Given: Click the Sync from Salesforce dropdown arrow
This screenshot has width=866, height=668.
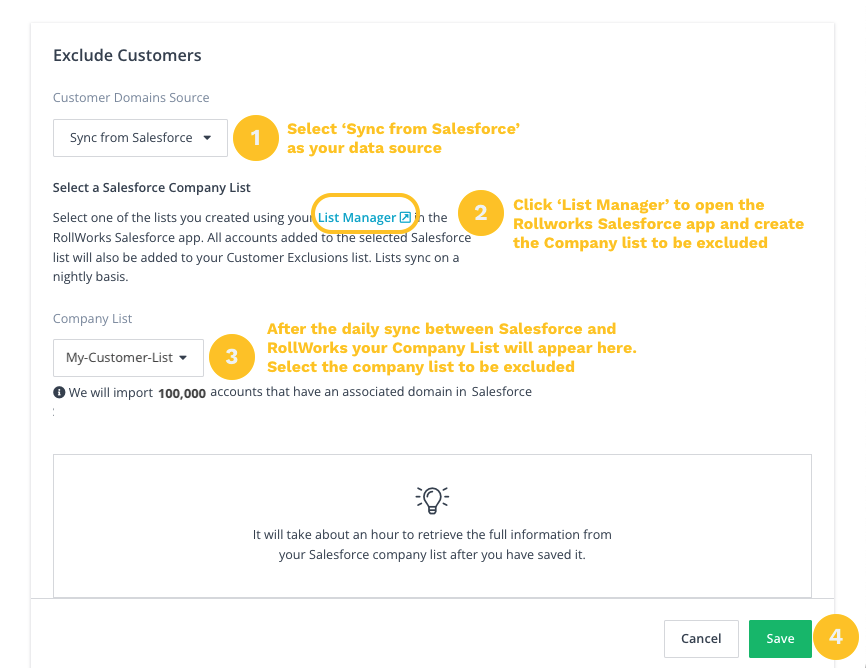Looking at the screenshot, I should [207, 138].
